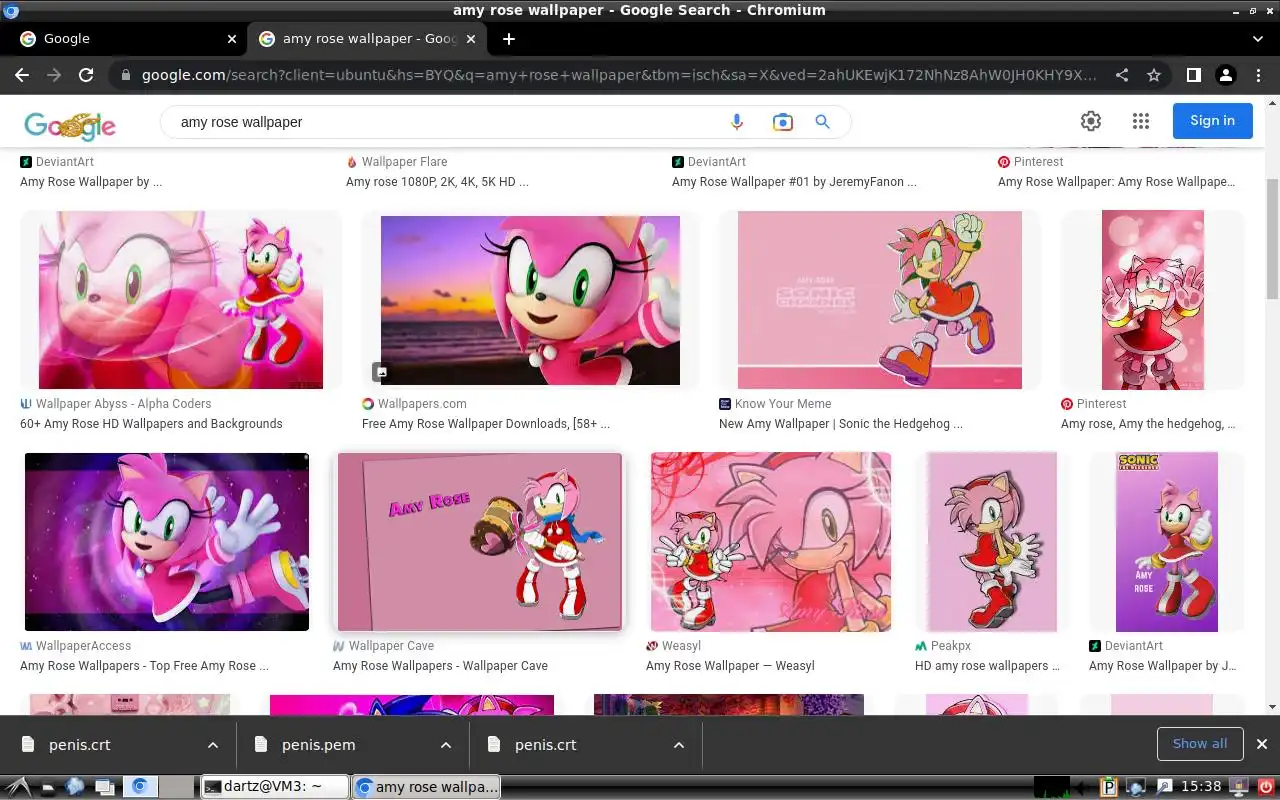Reload the current page
The height and width of the screenshot is (800, 1280).
(86, 75)
